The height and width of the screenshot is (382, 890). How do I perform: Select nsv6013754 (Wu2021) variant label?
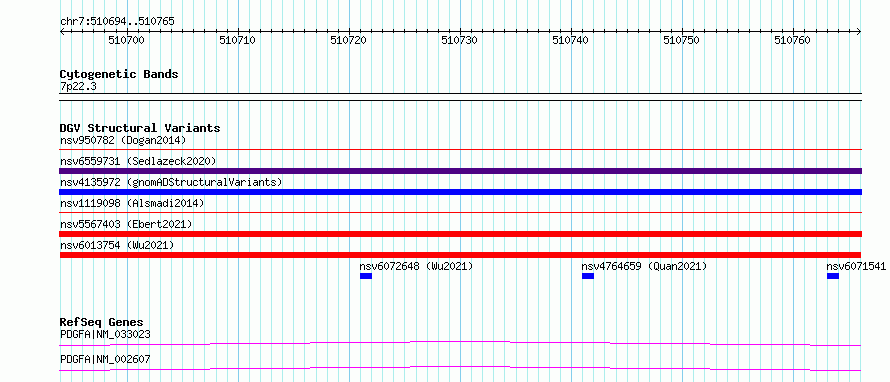click(117, 245)
